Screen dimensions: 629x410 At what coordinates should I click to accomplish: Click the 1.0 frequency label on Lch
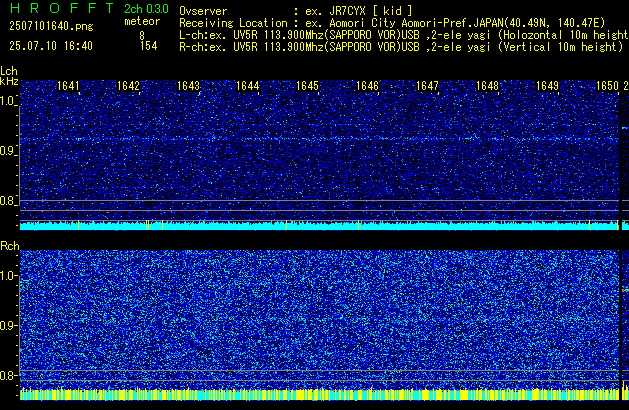click(7, 101)
